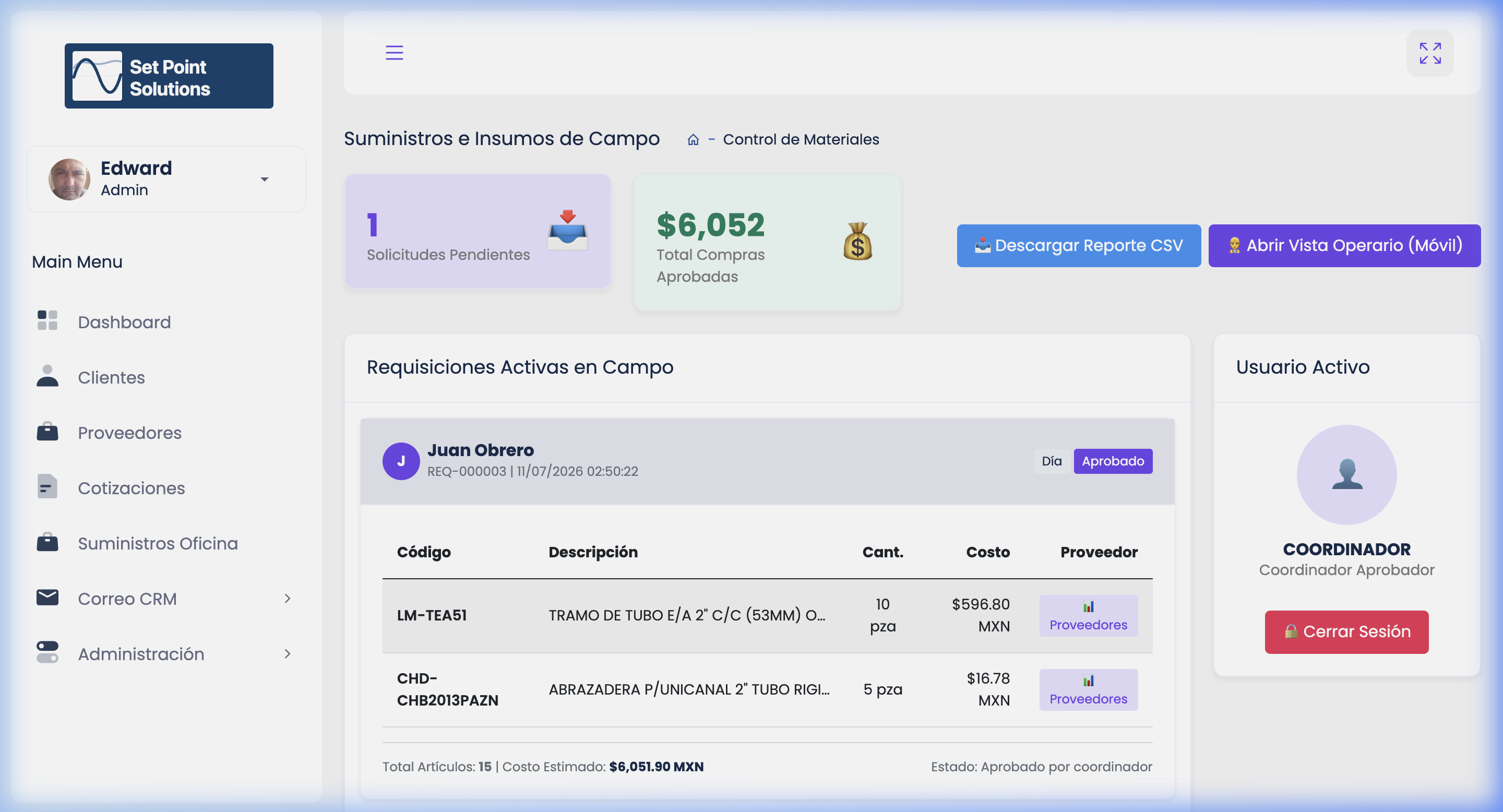1503x812 pixels.
Task: Click the TRAMO DE TUBO description cell
Action: [687, 615]
